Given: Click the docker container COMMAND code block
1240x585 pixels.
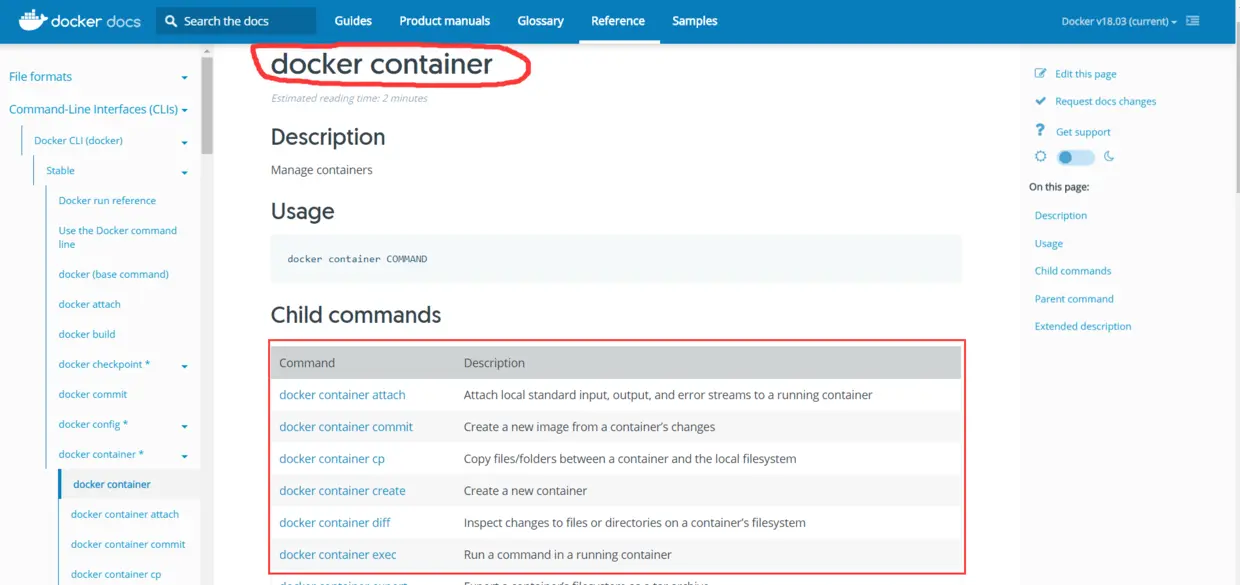Looking at the screenshot, I should click(616, 259).
